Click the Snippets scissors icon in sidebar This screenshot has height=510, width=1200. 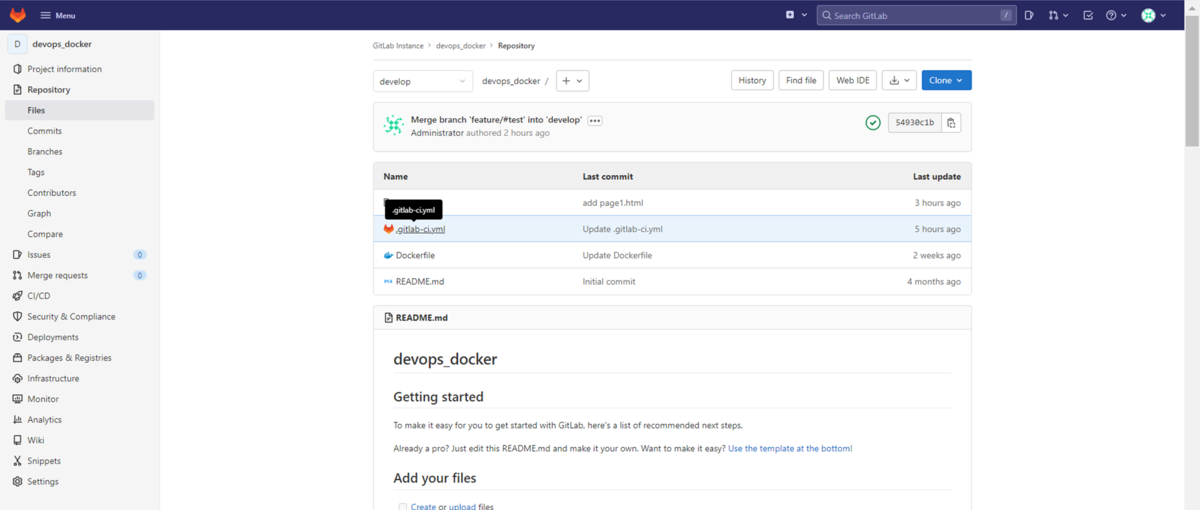17,461
